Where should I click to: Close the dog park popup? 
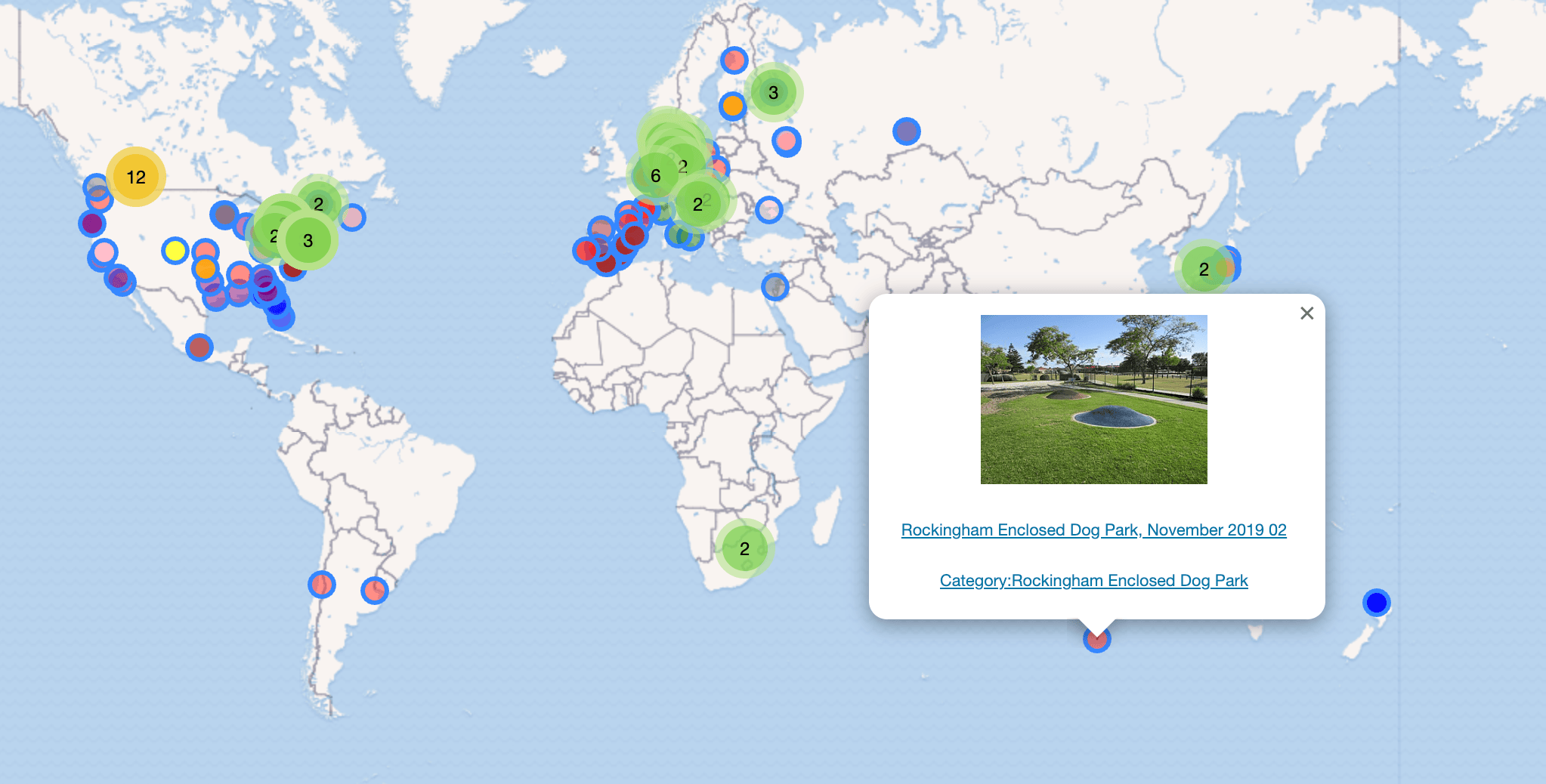point(1306,313)
